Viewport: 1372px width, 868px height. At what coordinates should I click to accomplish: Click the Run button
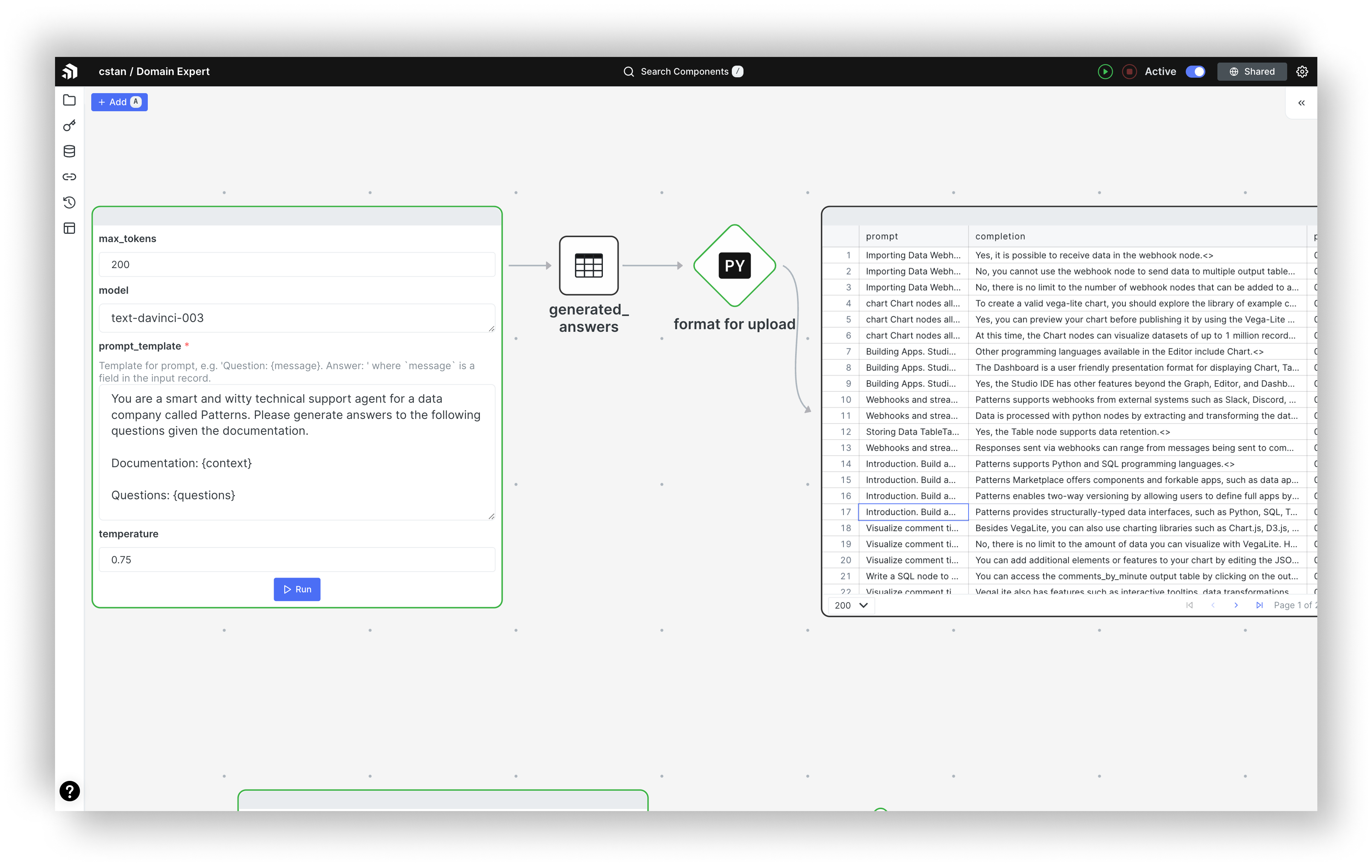(x=297, y=589)
